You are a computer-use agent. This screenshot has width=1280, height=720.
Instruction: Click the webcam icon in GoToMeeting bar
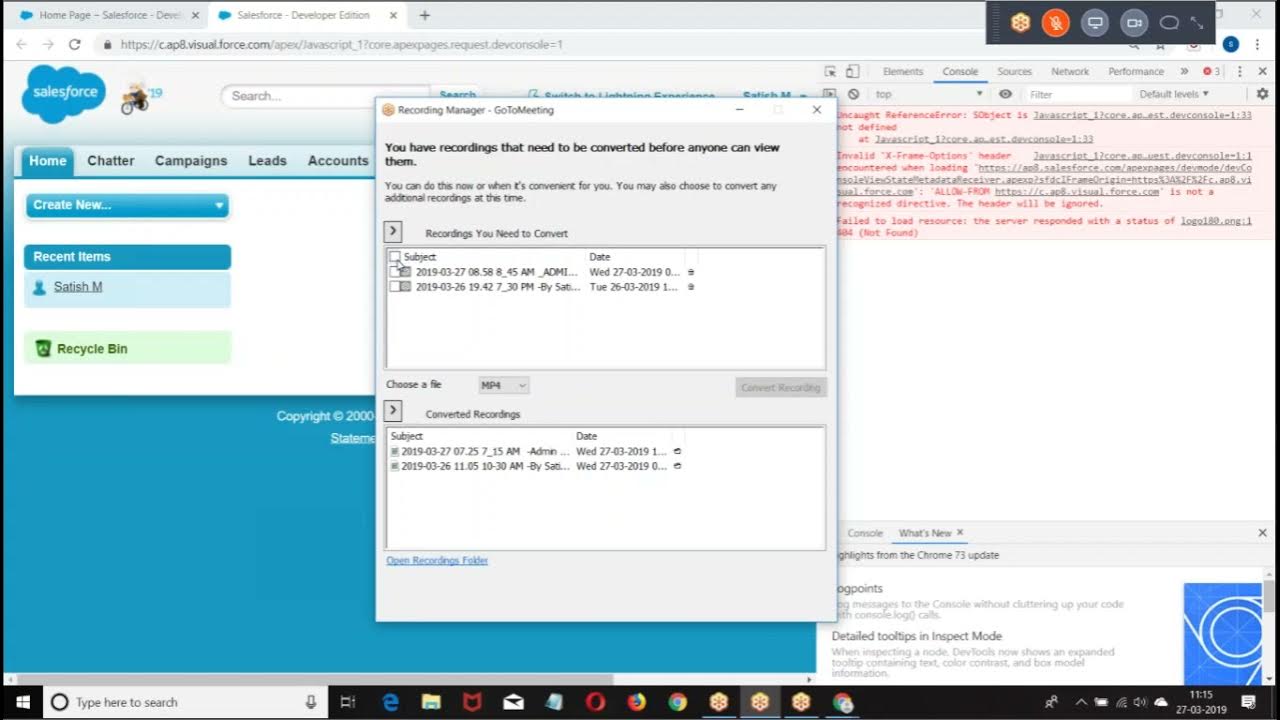[1133, 23]
